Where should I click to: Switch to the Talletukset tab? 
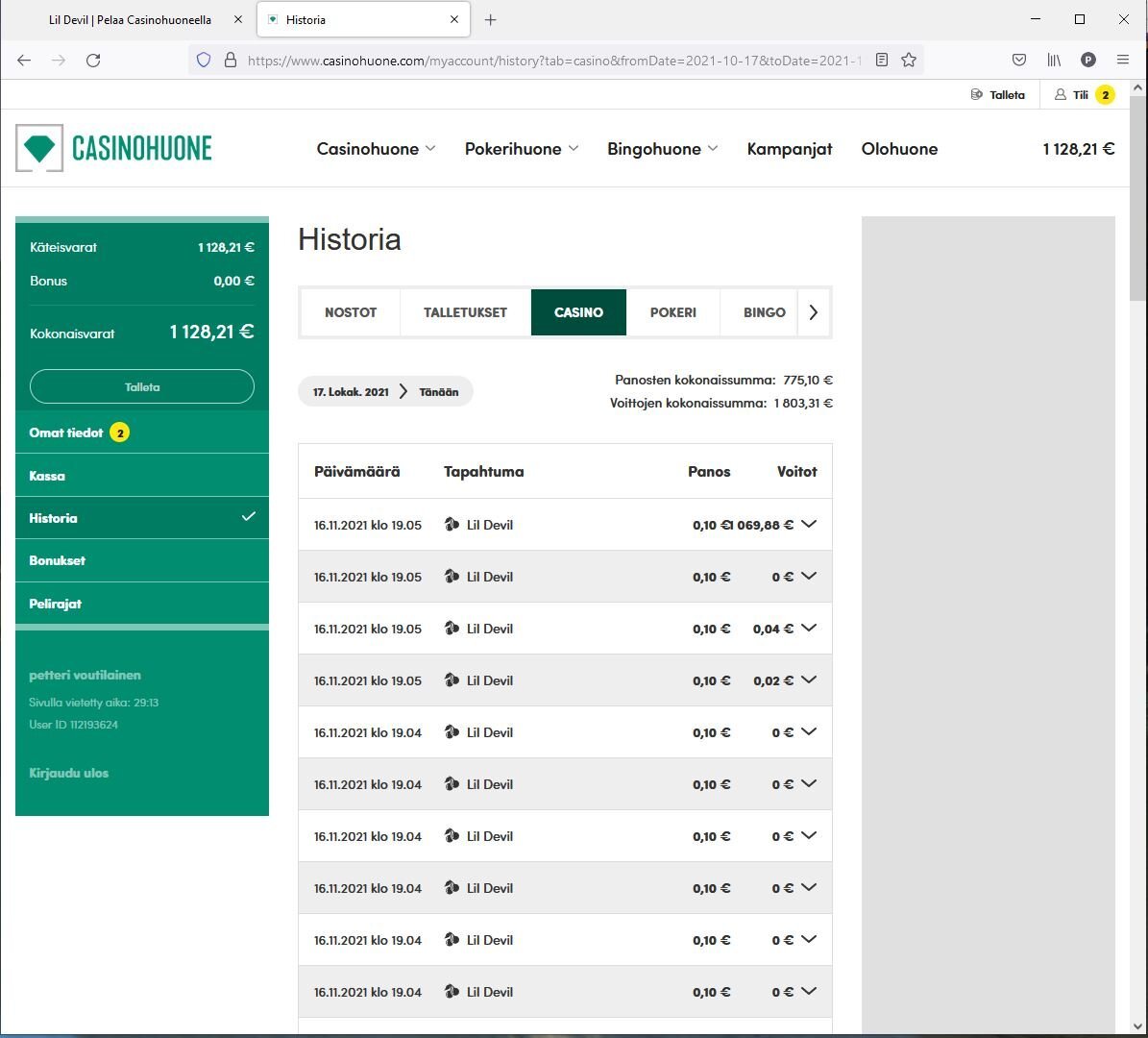click(x=465, y=312)
